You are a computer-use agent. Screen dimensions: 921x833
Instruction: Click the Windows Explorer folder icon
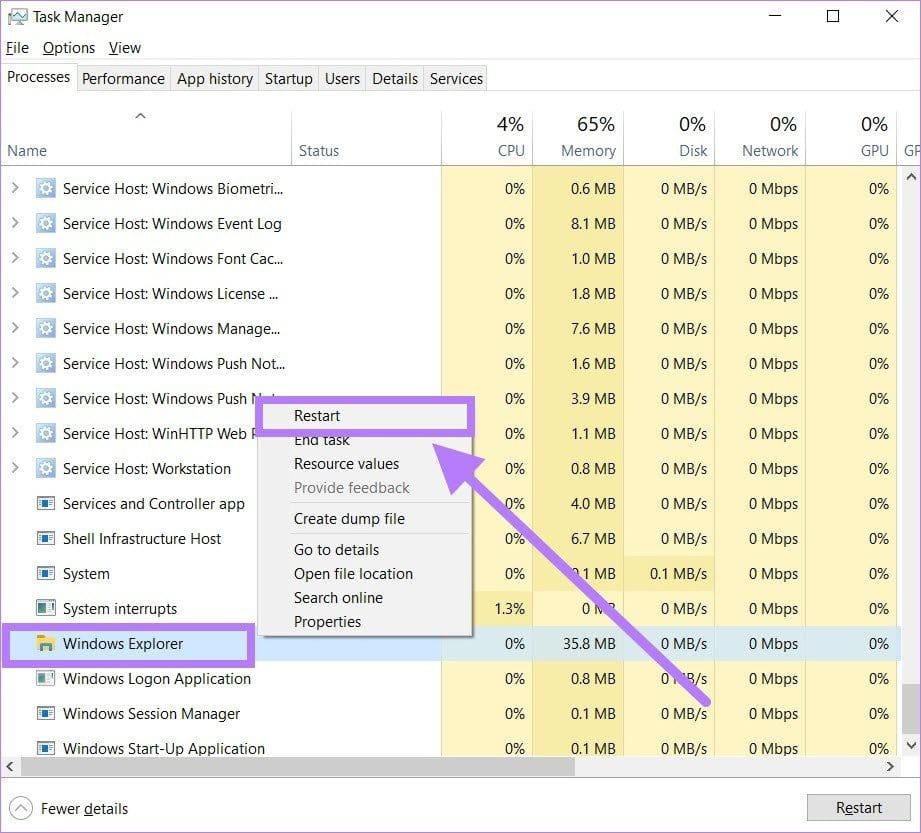pos(45,643)
